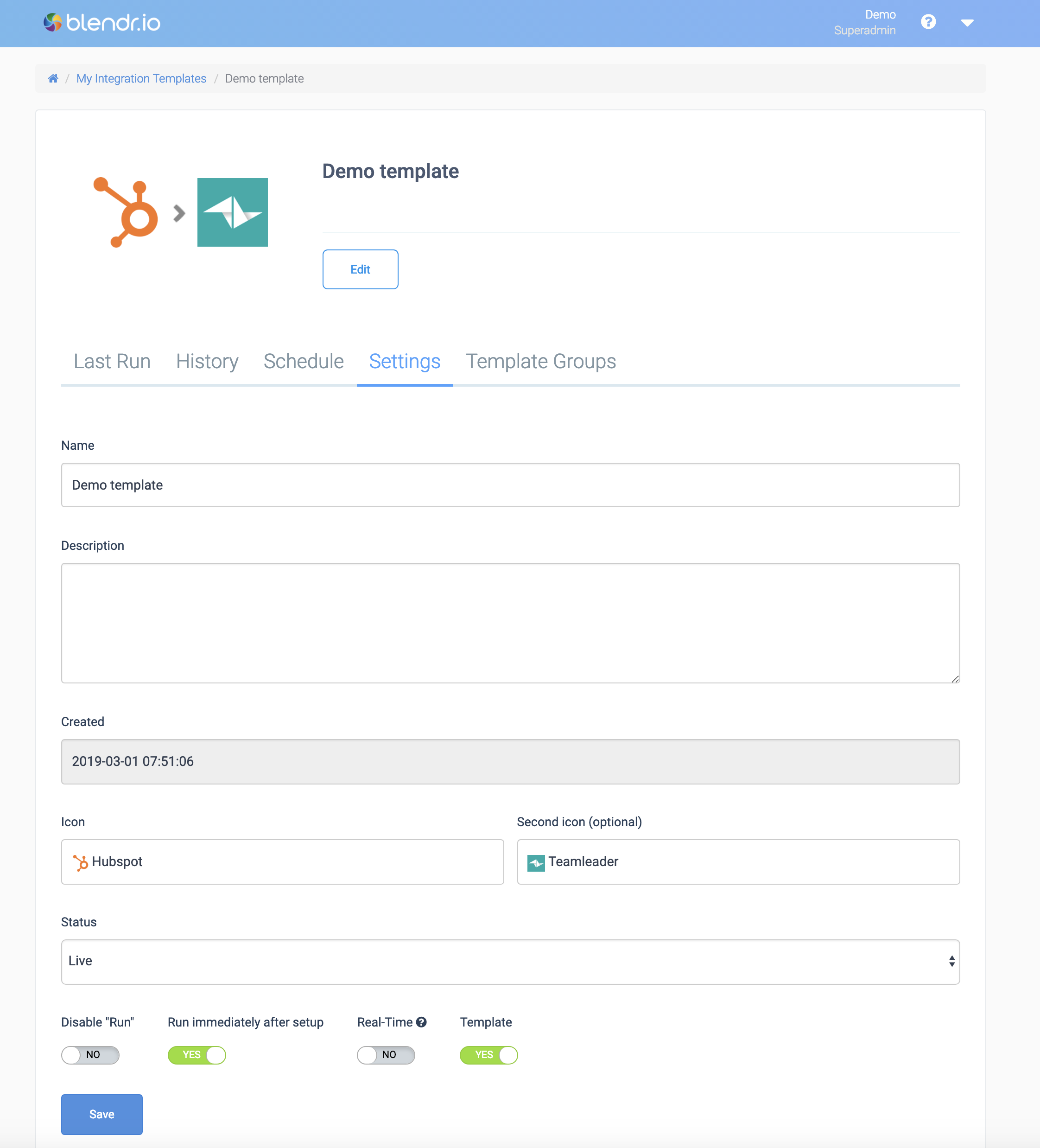
Task: Click the Save button
Action: pyautogui.click(x=102, y=1115)
